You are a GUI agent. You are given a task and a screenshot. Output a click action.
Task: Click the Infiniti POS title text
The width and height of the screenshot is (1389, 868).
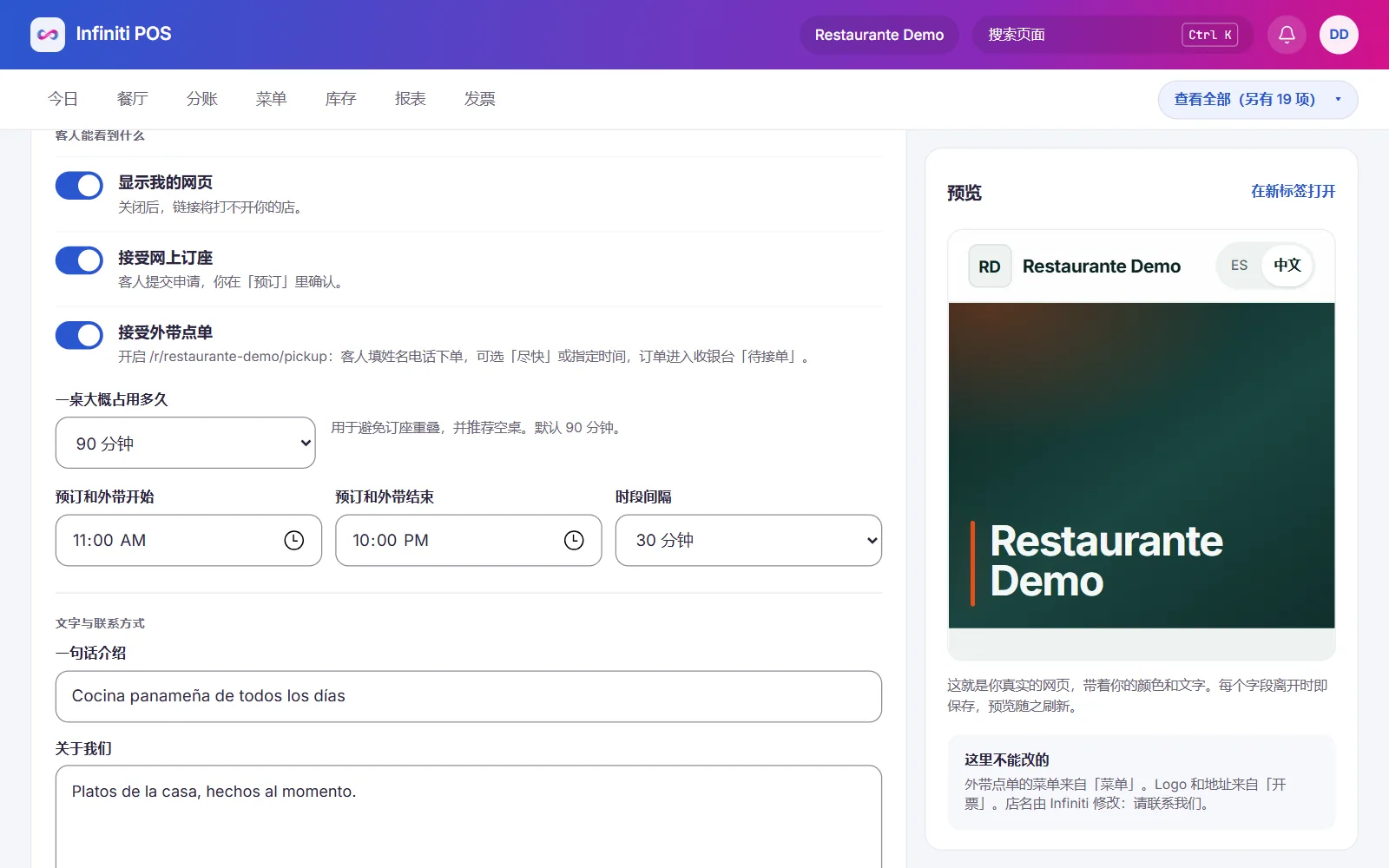123,34
